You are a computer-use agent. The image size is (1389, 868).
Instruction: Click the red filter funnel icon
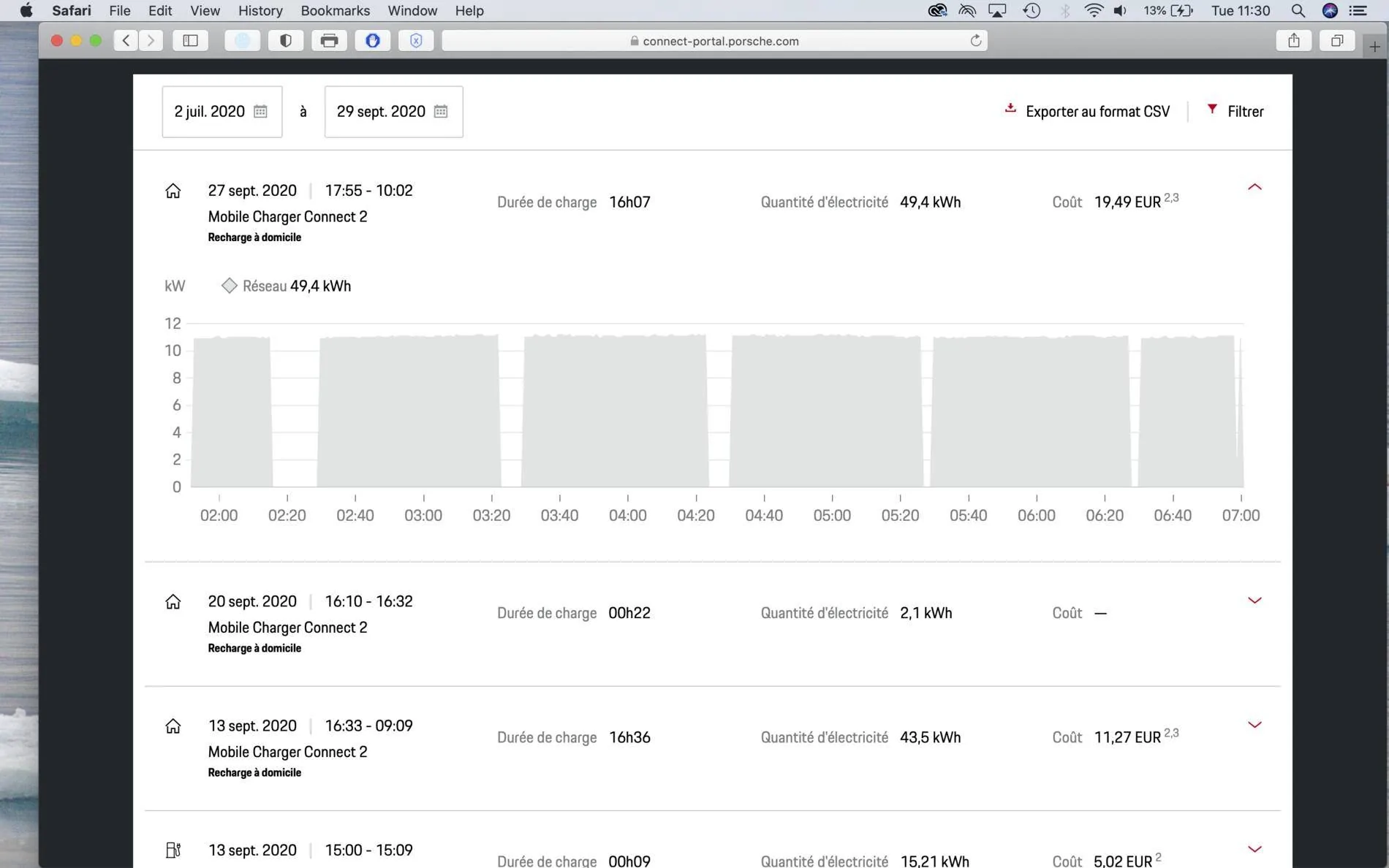(x=1212, y=109)
